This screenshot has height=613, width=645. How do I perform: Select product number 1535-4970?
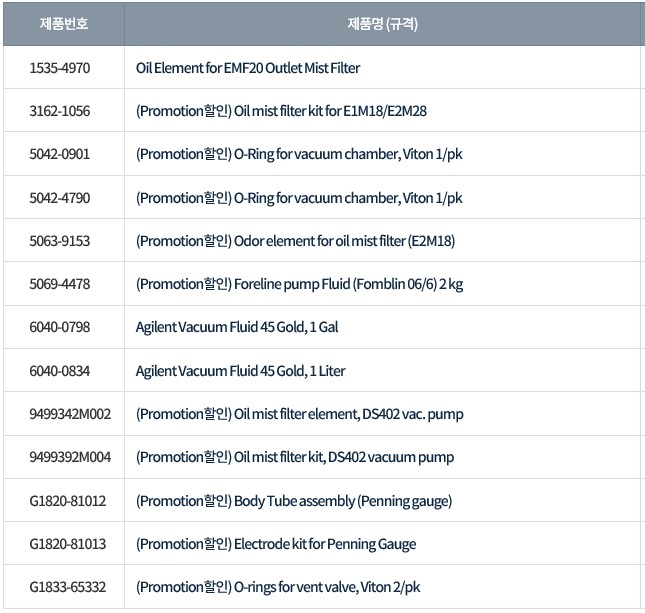click(x=60, y=68)
